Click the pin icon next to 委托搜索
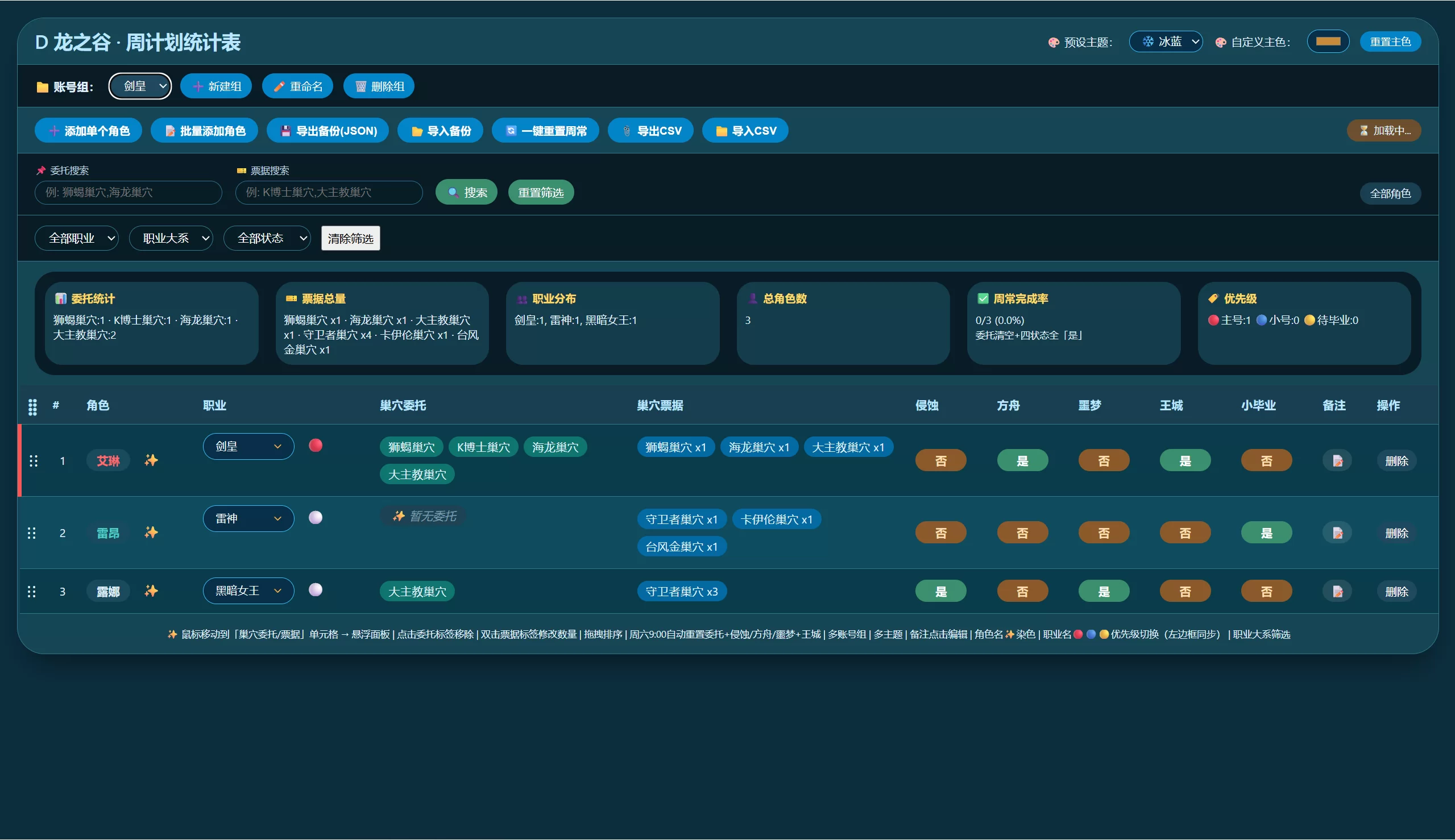The width and height of the screenshot is (1455, 840). [x=41, y=171]
